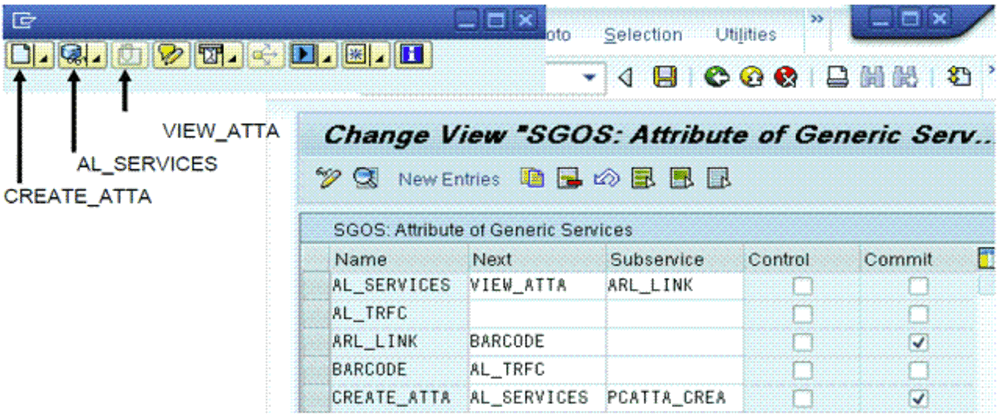Click the Find Next binoculars icon

(x=906, y=78)
